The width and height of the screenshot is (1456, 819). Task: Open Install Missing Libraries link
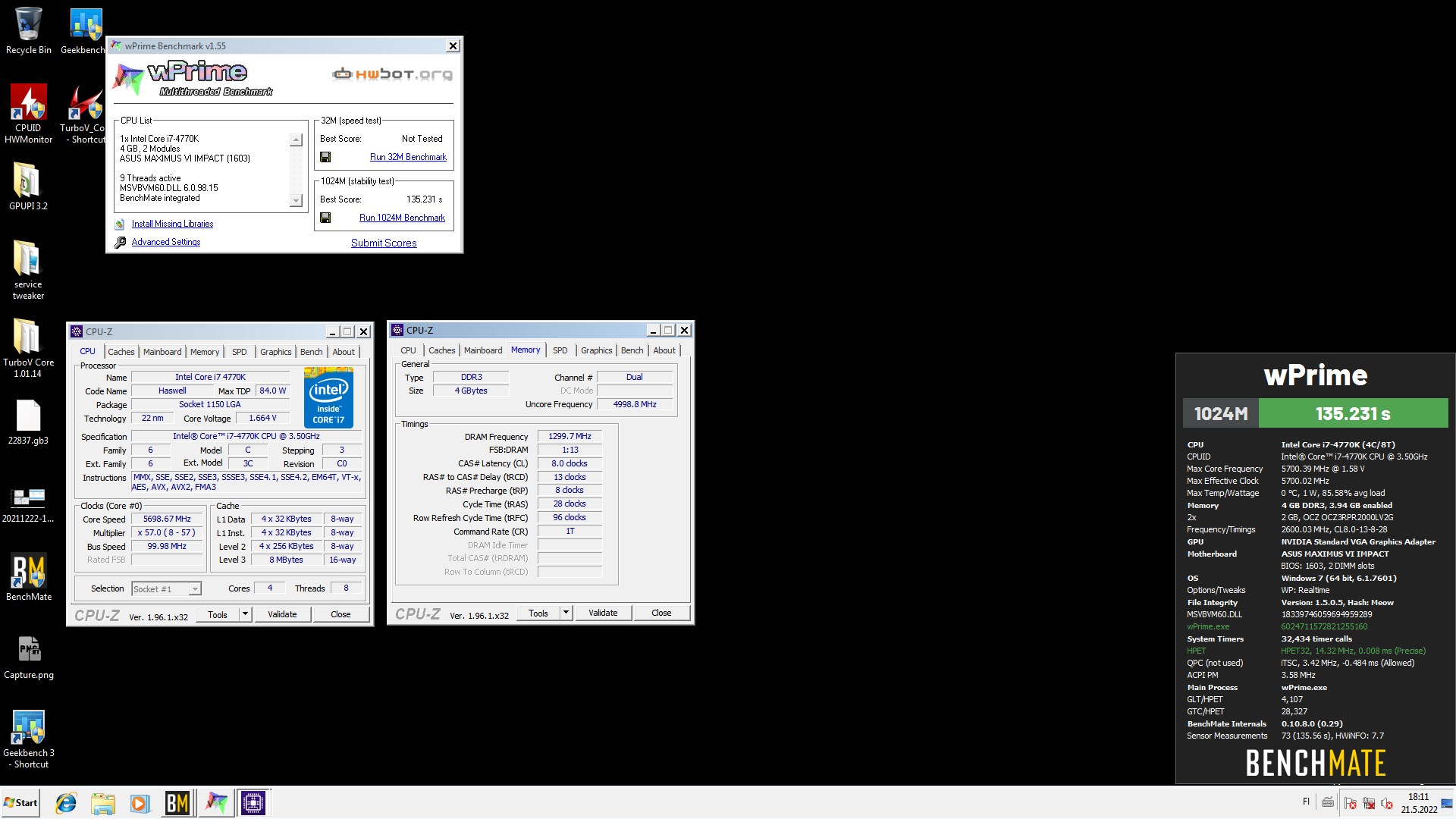coord(172,224)
